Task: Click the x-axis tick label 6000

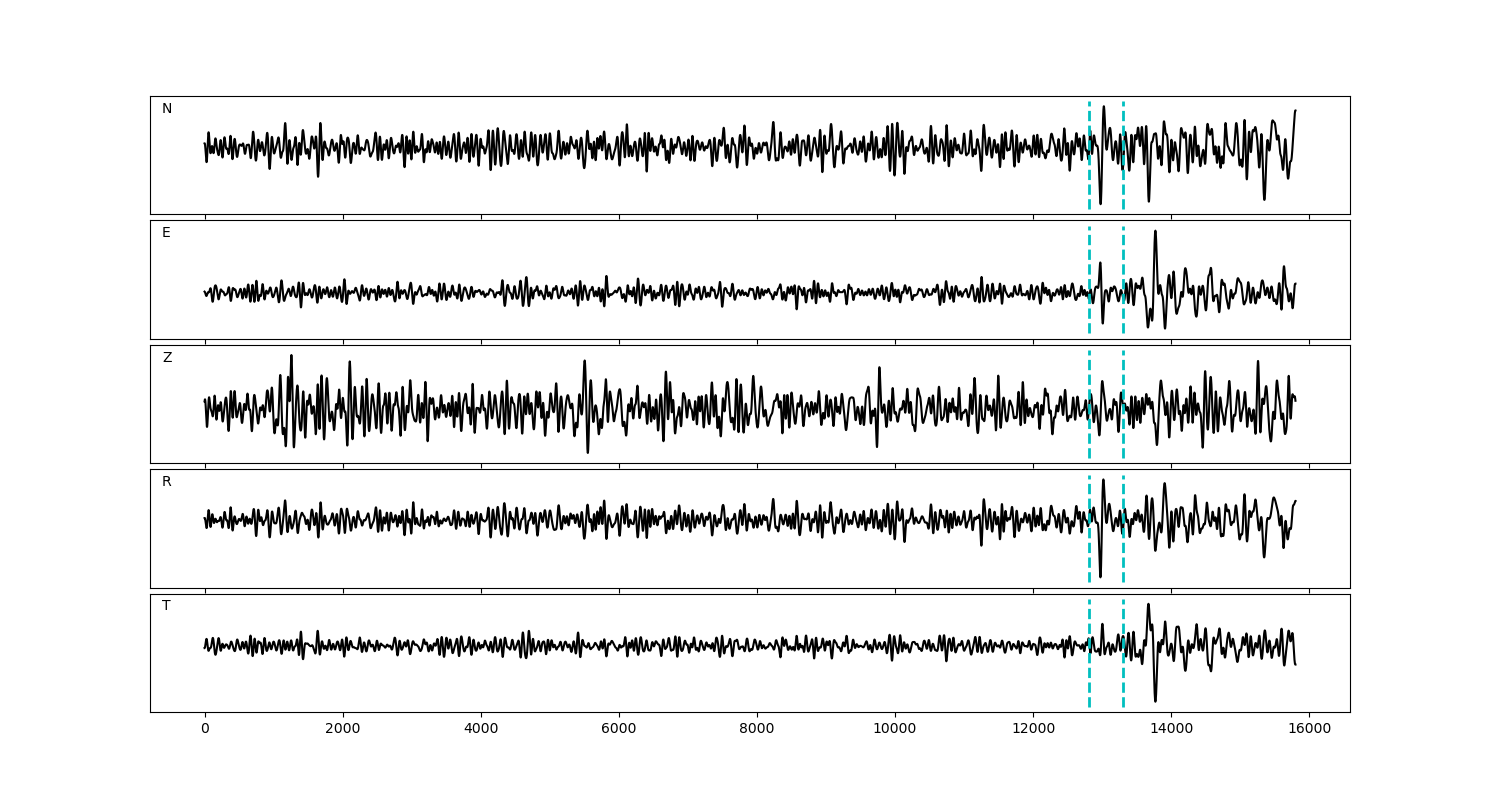Action: (x=619, y=729)
